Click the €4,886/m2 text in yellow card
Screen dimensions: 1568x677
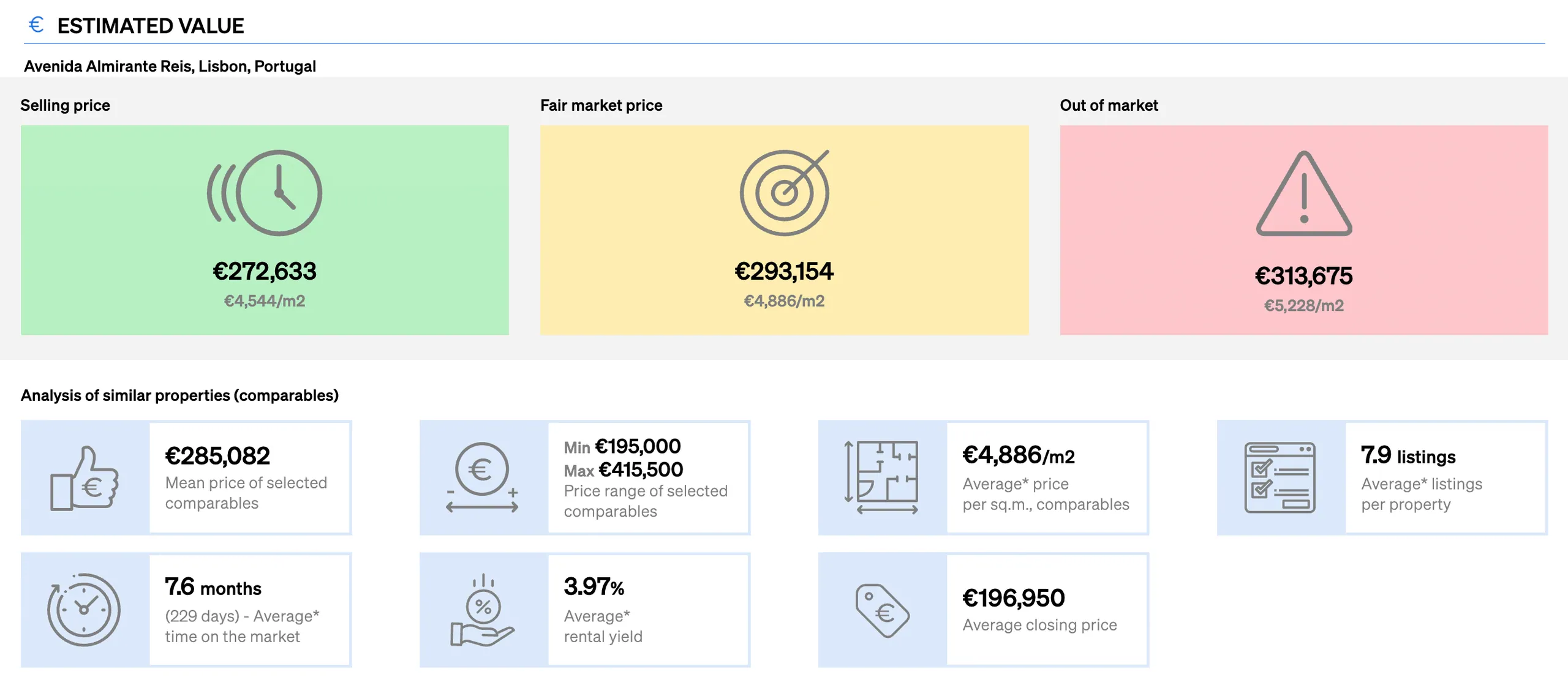[x=785, y=301]
